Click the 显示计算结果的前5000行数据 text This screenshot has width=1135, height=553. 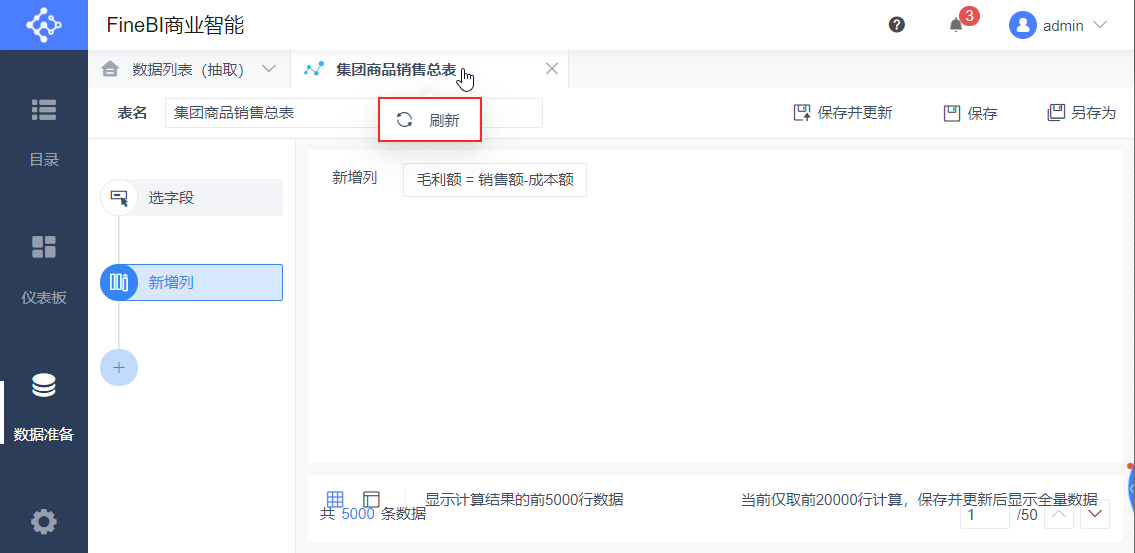[x=524, y=499]
